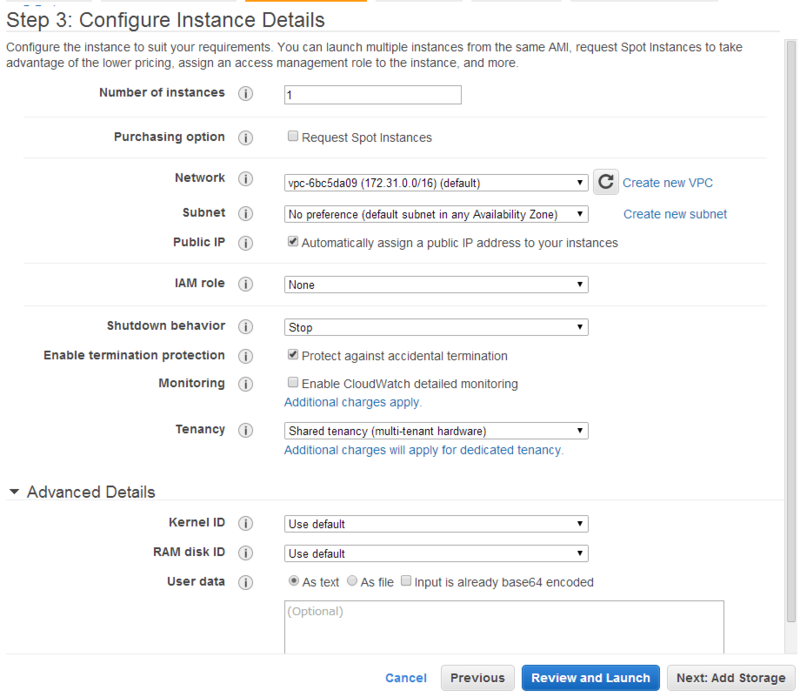Uncheck Protect against accidental termination
Image resolution: width=800 pixels, height=697 pixels.
point(293,355)
